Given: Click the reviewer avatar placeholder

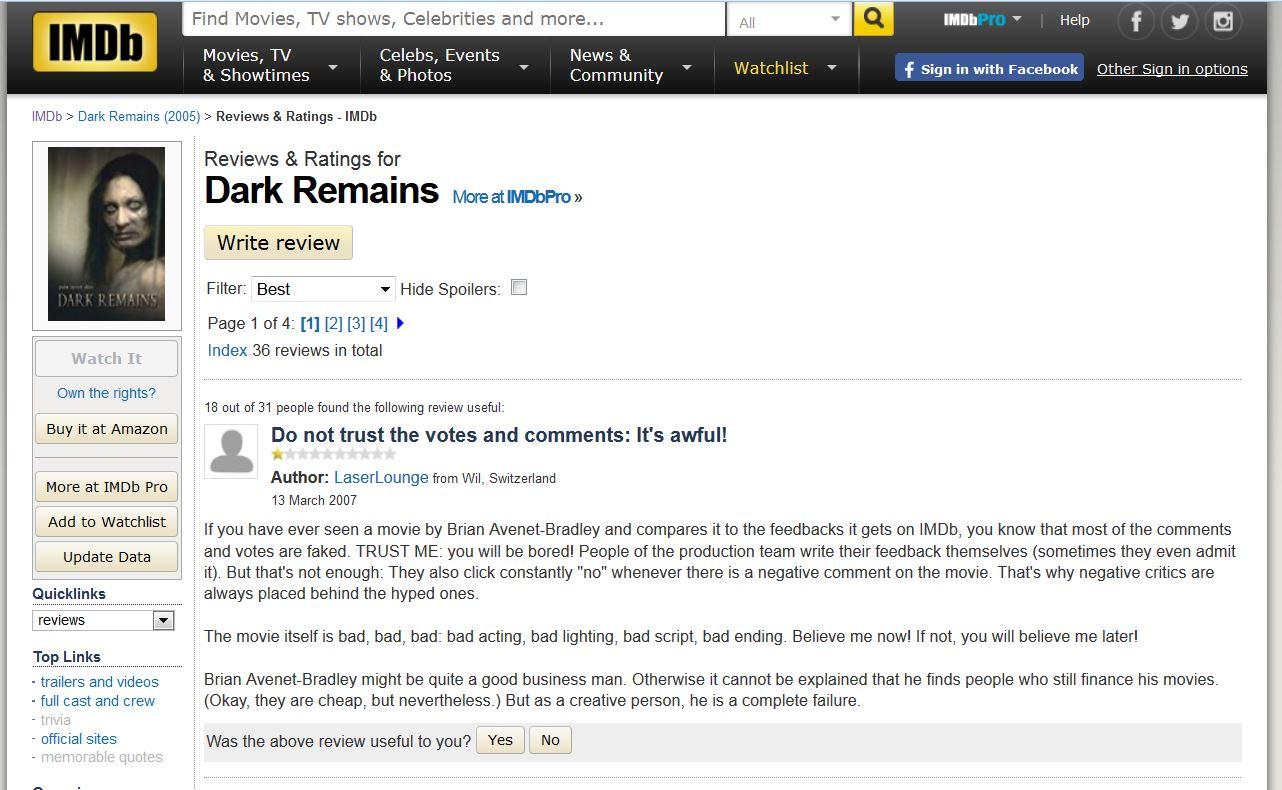Looking at the screenshot, I should tap(231, 451).
